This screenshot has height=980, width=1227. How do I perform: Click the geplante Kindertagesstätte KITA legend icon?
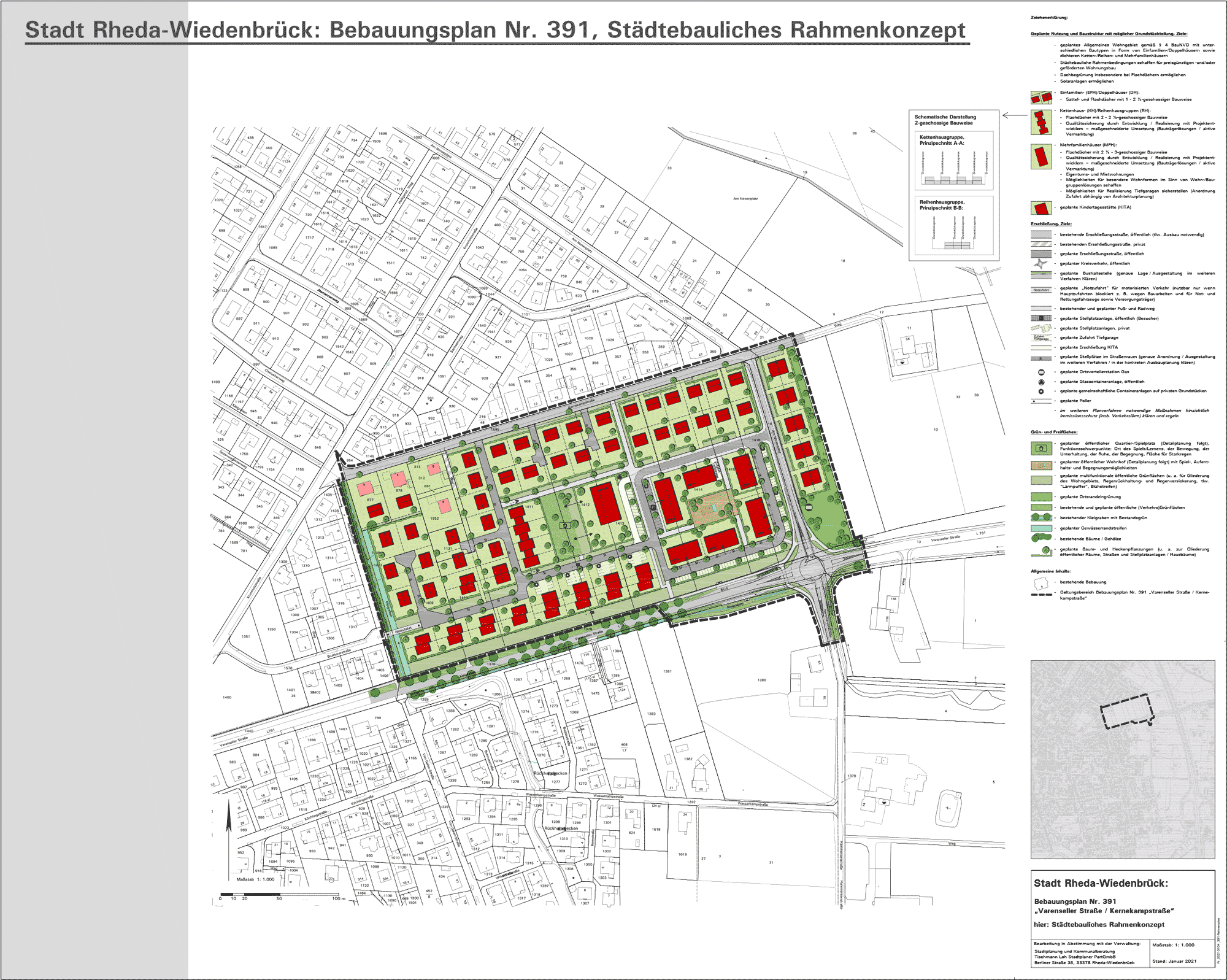coord(1040,207)
